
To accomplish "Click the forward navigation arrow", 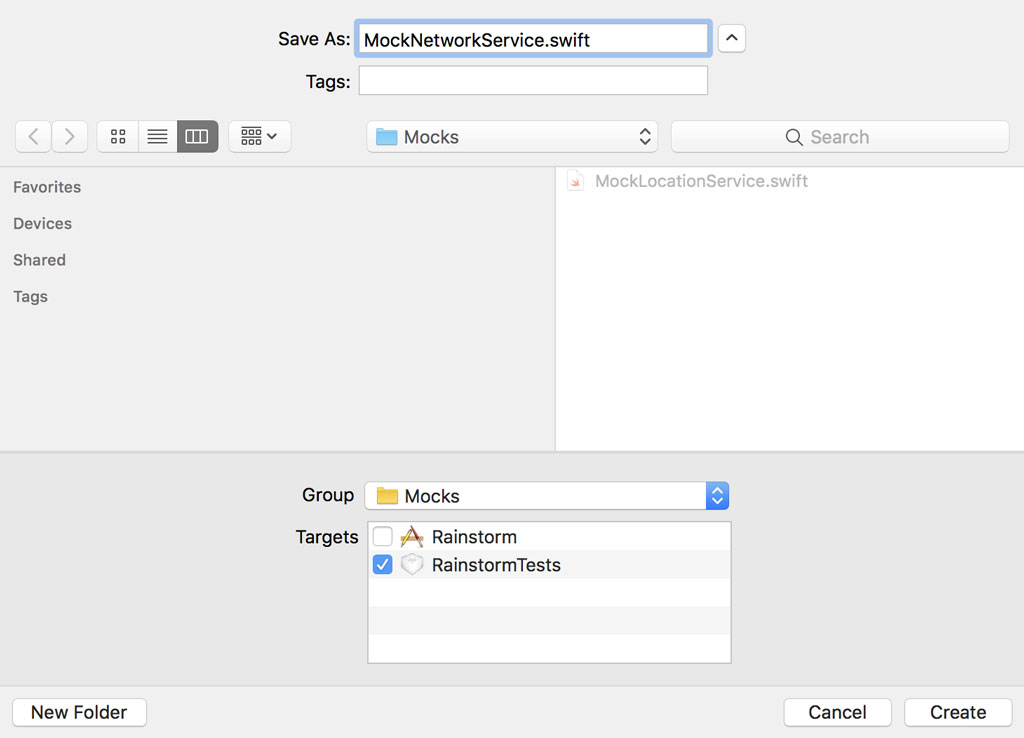I will click(x=69, y=136).
